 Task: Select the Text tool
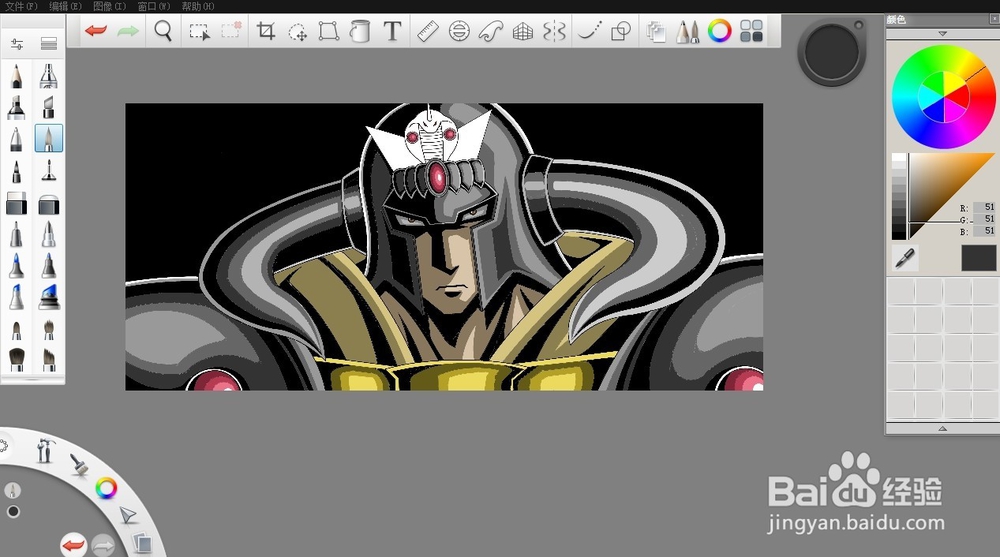[x=392, y=31]
